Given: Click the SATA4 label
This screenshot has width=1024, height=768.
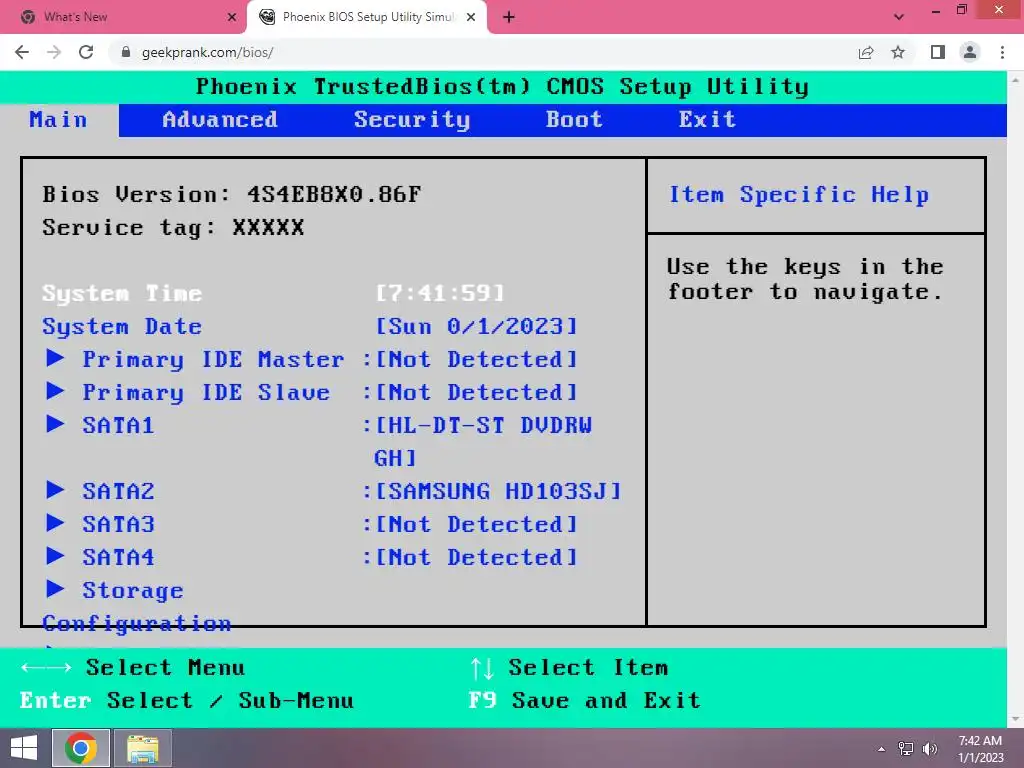Looking at the screenshot, I should click(x=118, y=557).
